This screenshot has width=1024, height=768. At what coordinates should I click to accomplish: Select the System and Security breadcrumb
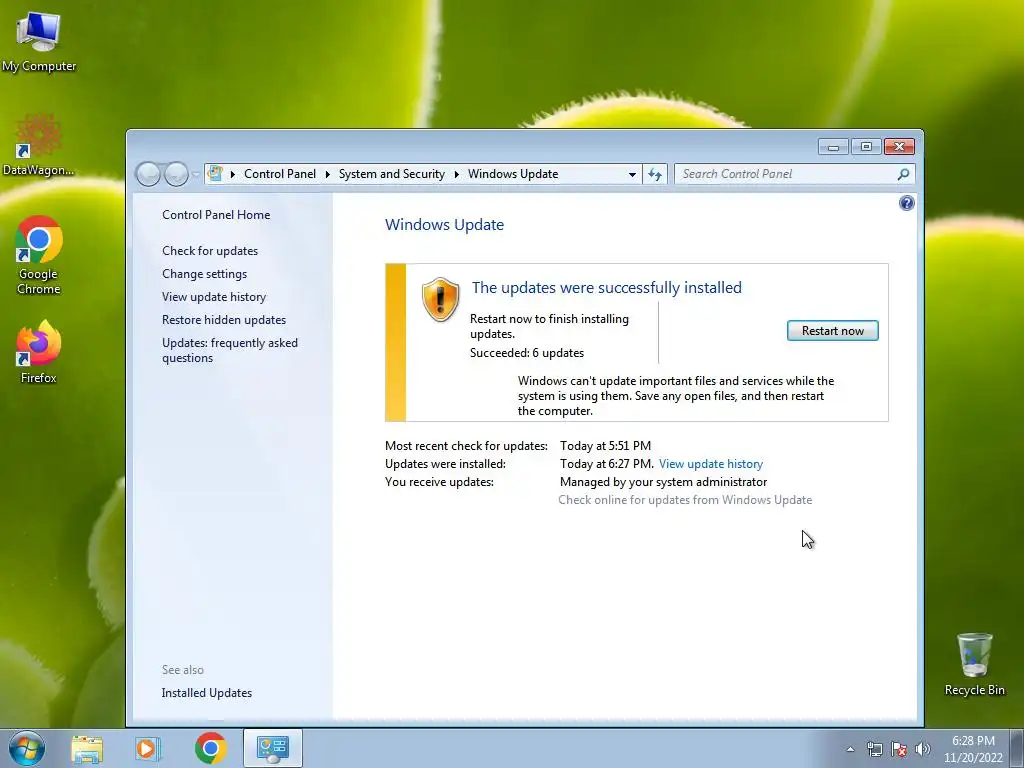click(x=391, y=174)
